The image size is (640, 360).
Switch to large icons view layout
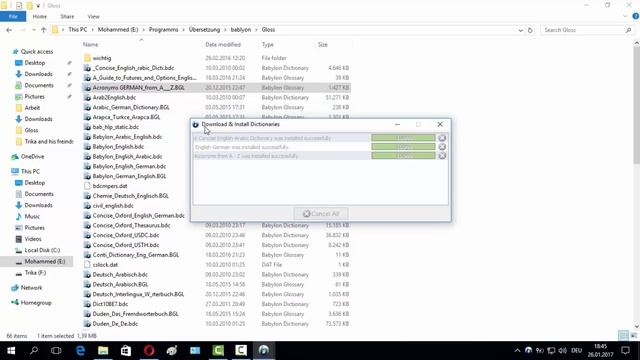(x=633, y=336)
